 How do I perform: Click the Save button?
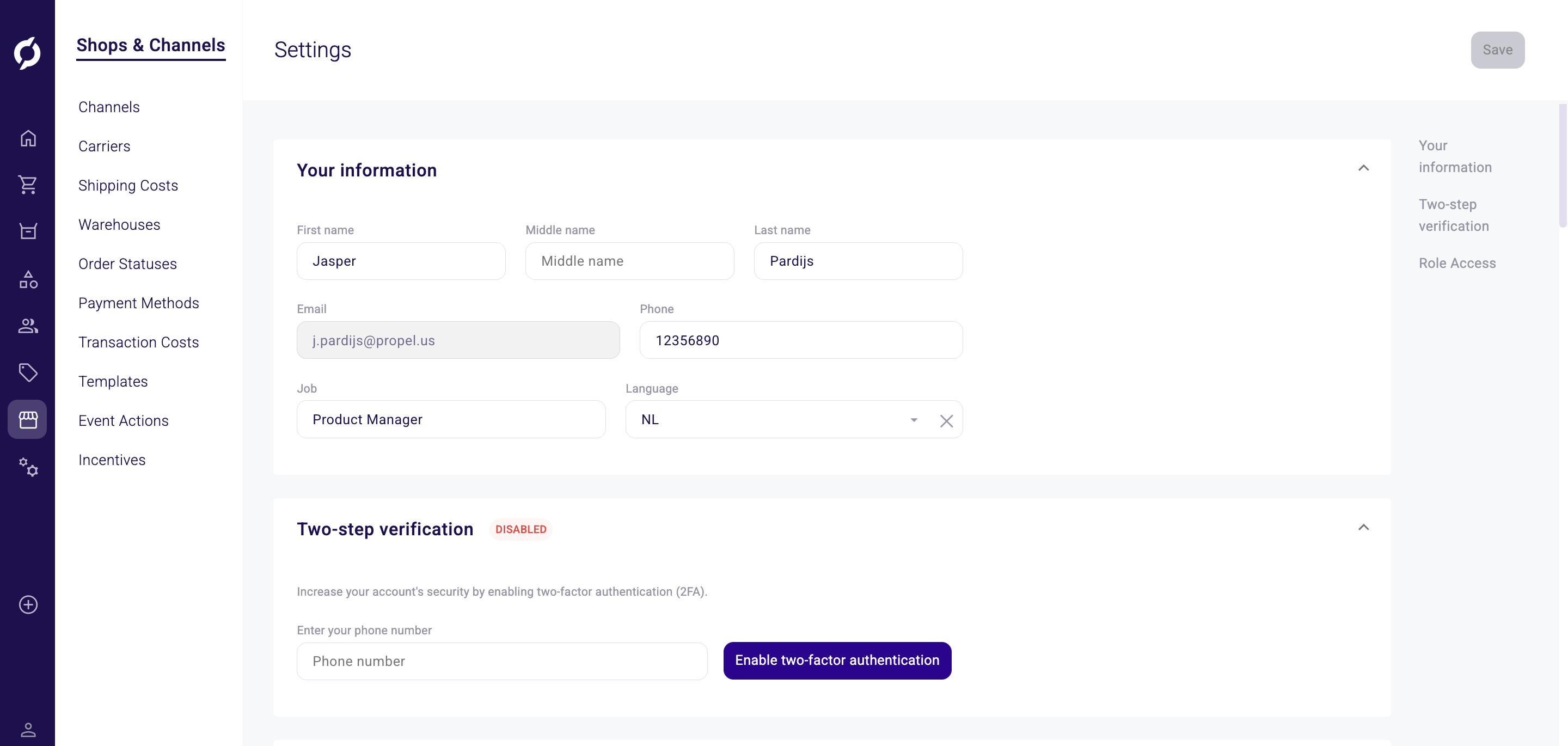click(1497, 50)
